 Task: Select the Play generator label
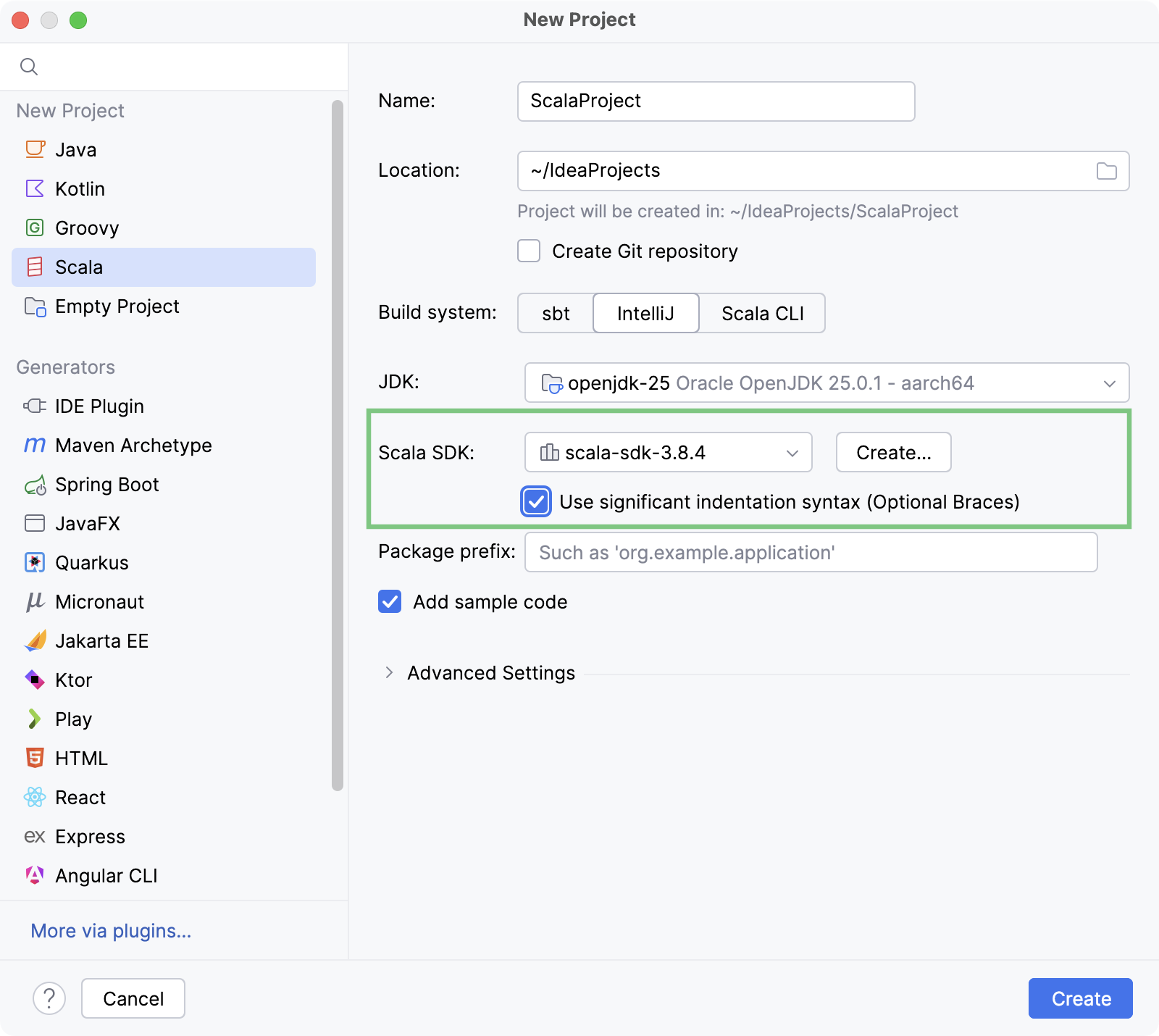(73, 719)
